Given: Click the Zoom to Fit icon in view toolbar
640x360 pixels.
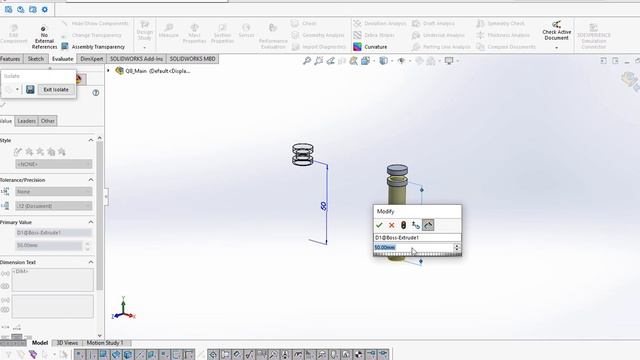Looking at the screenshot, I should tap(307, 61).
